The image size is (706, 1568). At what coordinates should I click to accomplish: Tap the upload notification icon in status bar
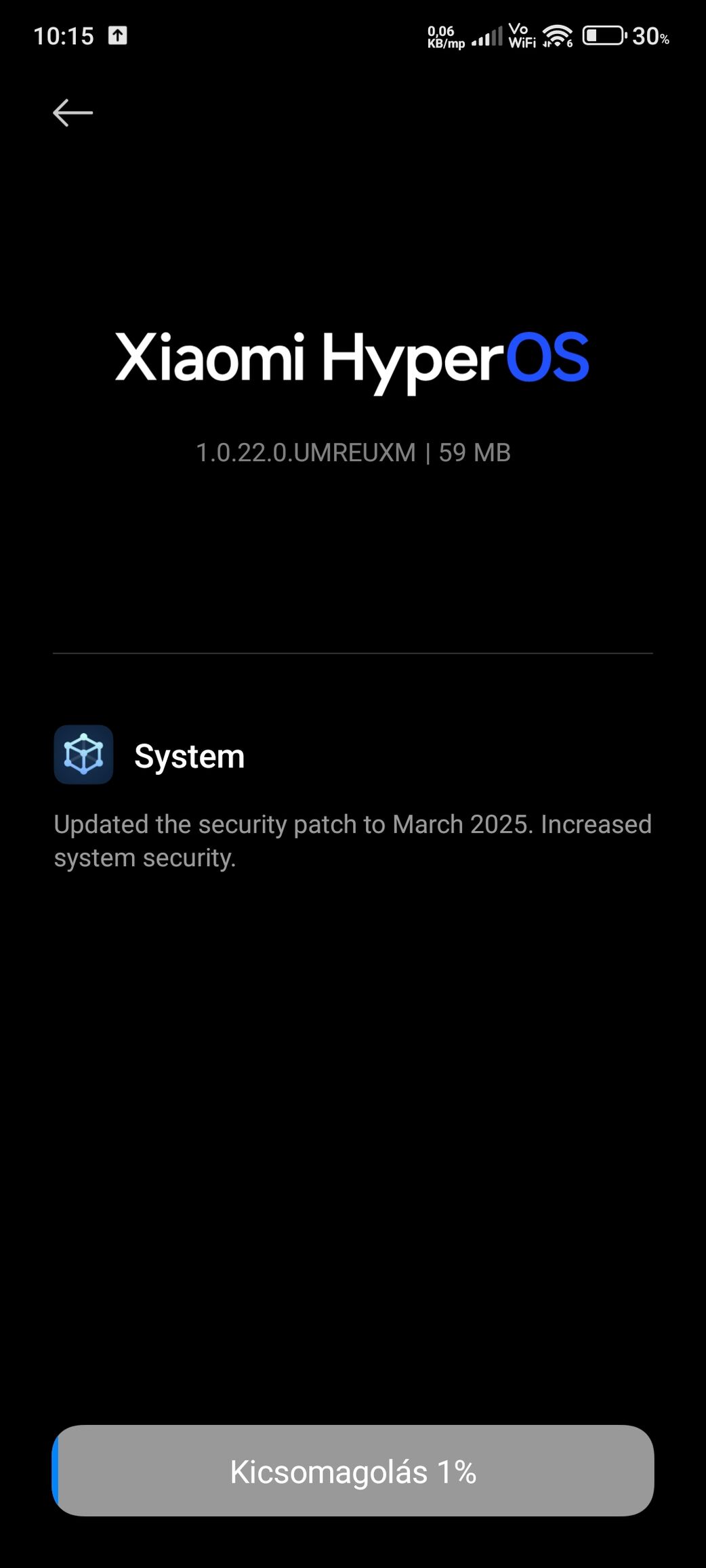(118, 35)
